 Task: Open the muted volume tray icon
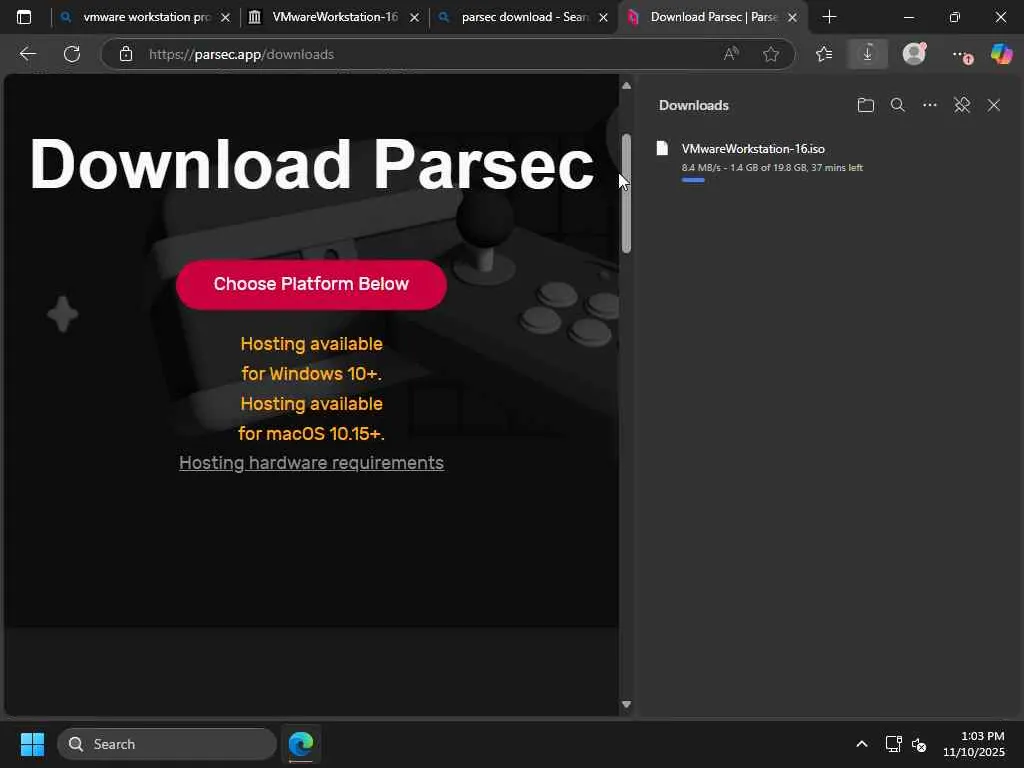(919, 744)
